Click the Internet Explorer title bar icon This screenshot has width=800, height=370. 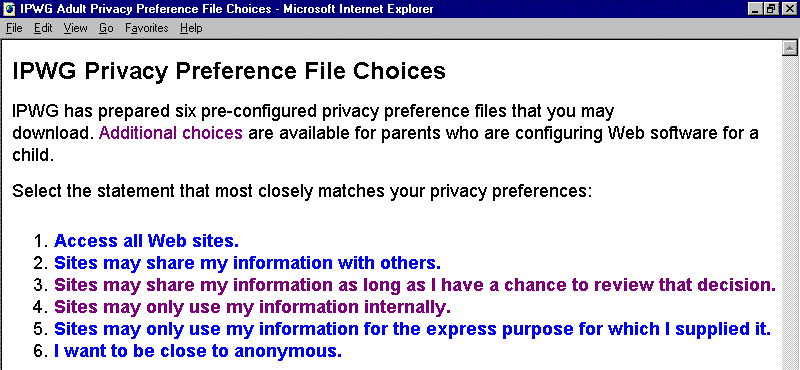point(9,9)
